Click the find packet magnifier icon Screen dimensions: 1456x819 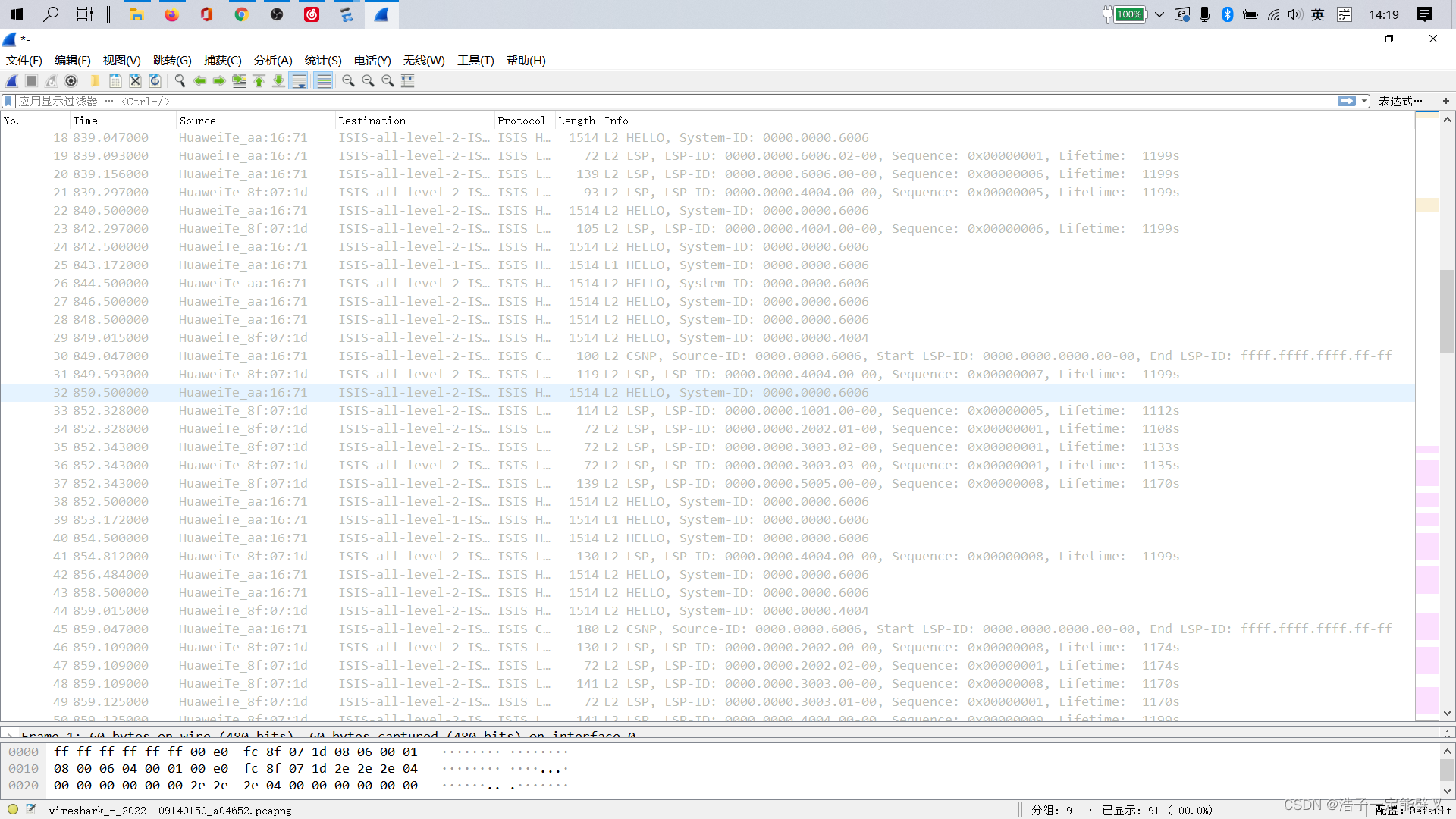pos(180,81)
